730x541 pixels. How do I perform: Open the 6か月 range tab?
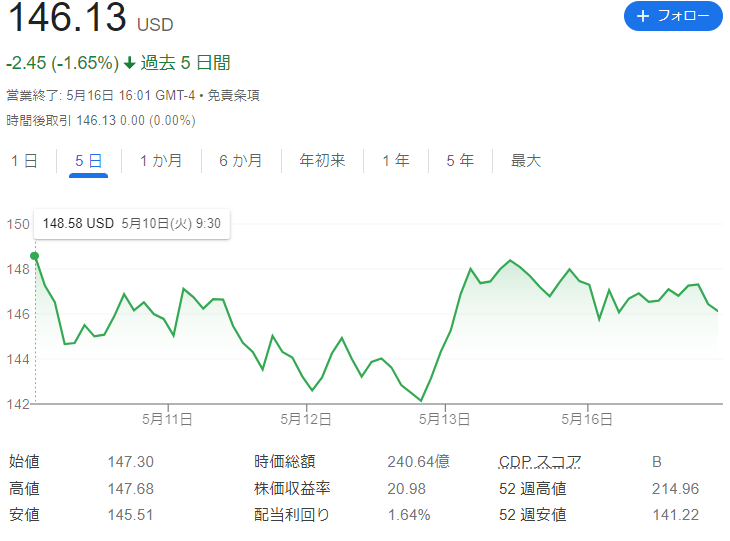[x=240, y=160]
